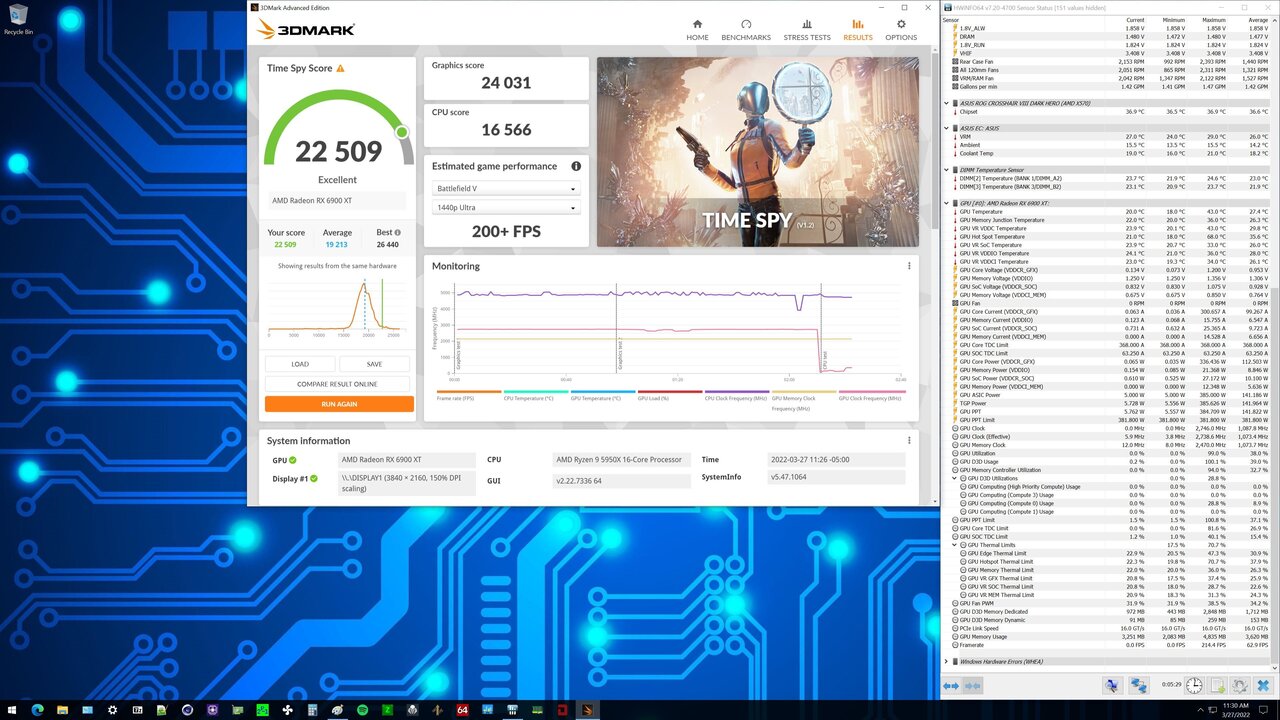
Task: Open the Battlefield V game dropdown
Action: click(x=505, y=189)
